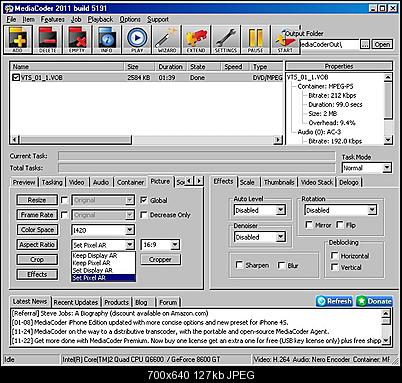Uncheck the VTS_01_1.VOB file checkbox
The image size is (402, 383).
tap(16, 78)
